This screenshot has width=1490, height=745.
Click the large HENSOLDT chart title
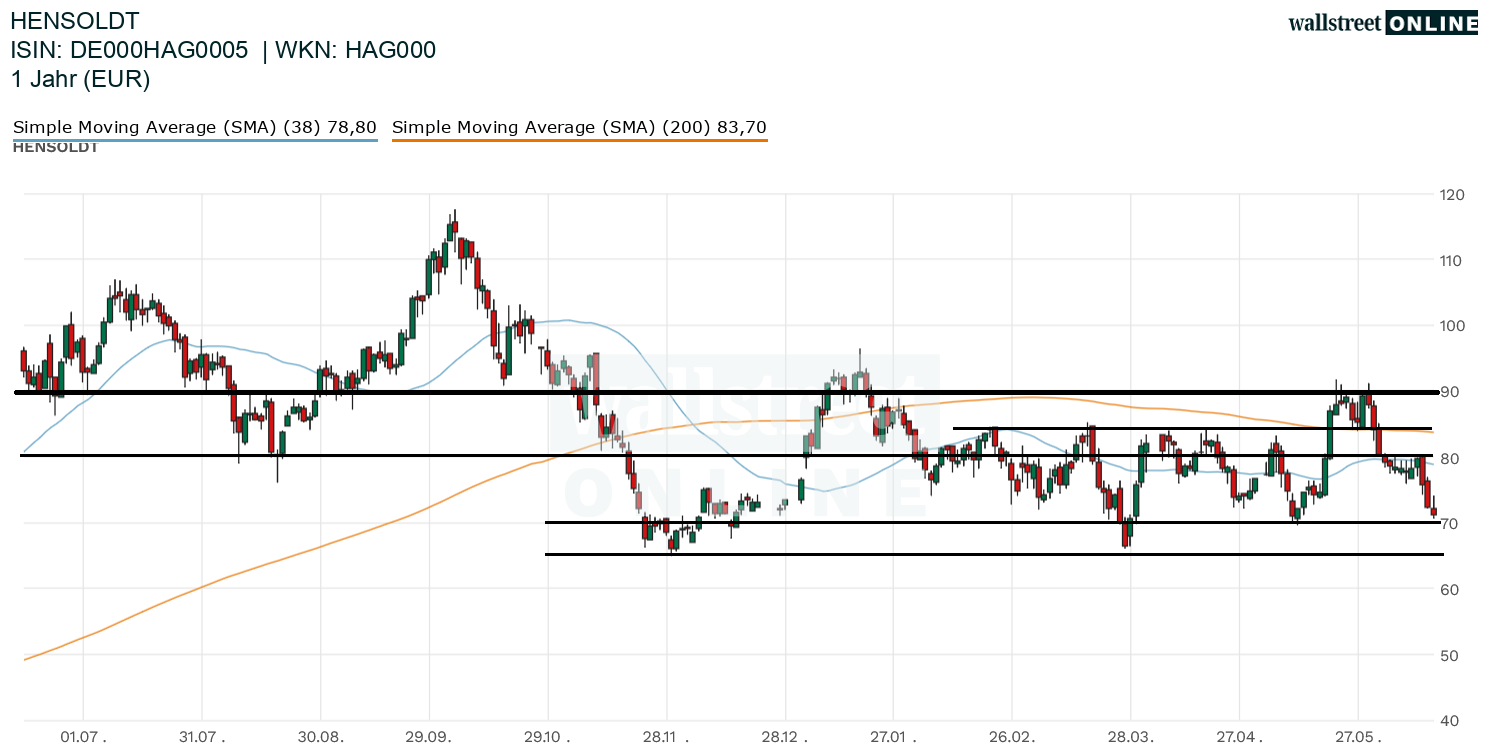75,21
